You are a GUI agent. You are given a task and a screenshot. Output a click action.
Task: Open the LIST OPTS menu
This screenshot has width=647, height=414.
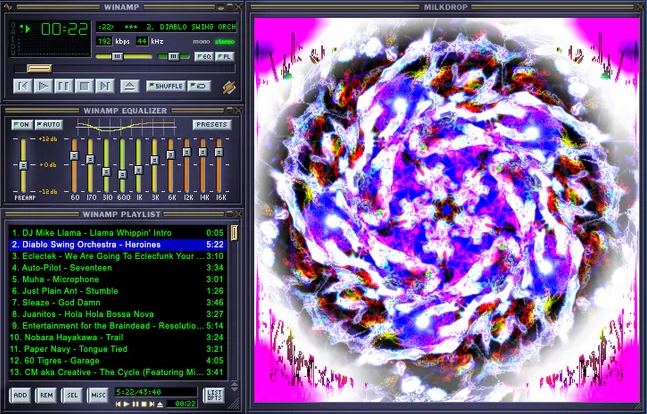tap(214, 395)
